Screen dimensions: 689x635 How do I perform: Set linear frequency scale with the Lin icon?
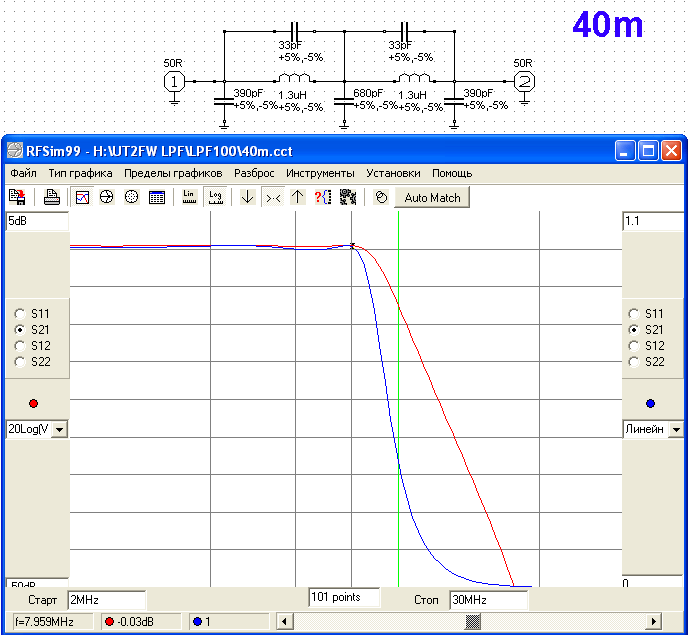point(189,197)
